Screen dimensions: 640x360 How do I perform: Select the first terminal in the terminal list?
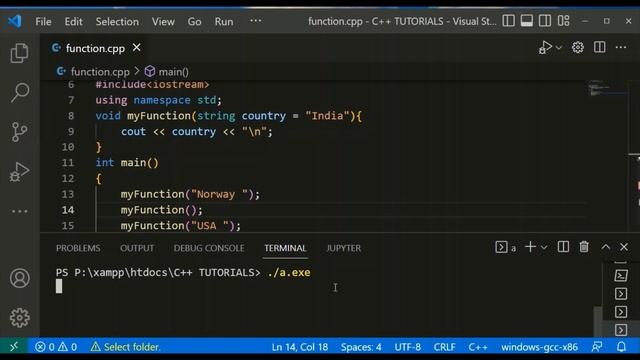click(x=621, y=276)
